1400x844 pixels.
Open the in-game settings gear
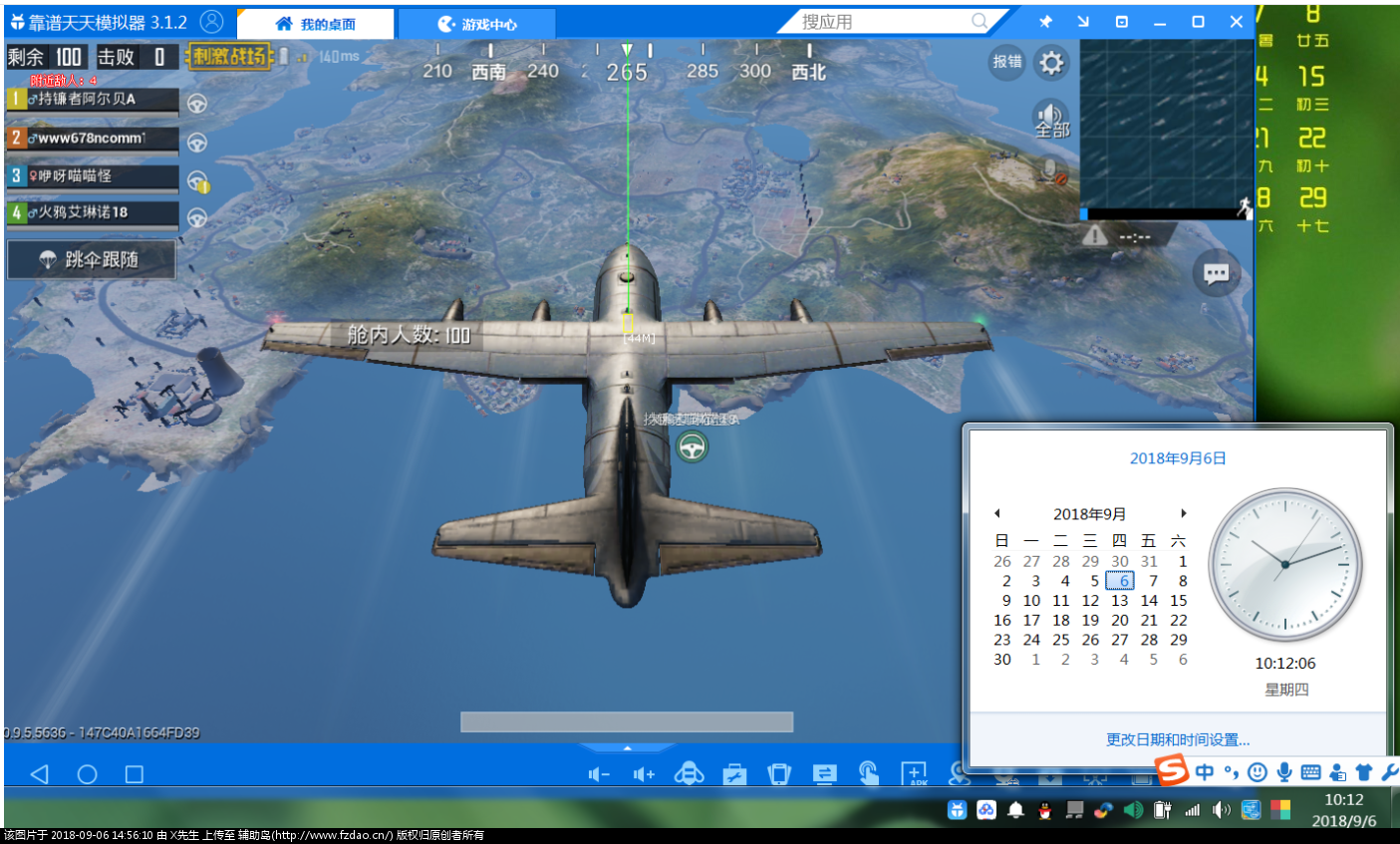(1051, 63)
